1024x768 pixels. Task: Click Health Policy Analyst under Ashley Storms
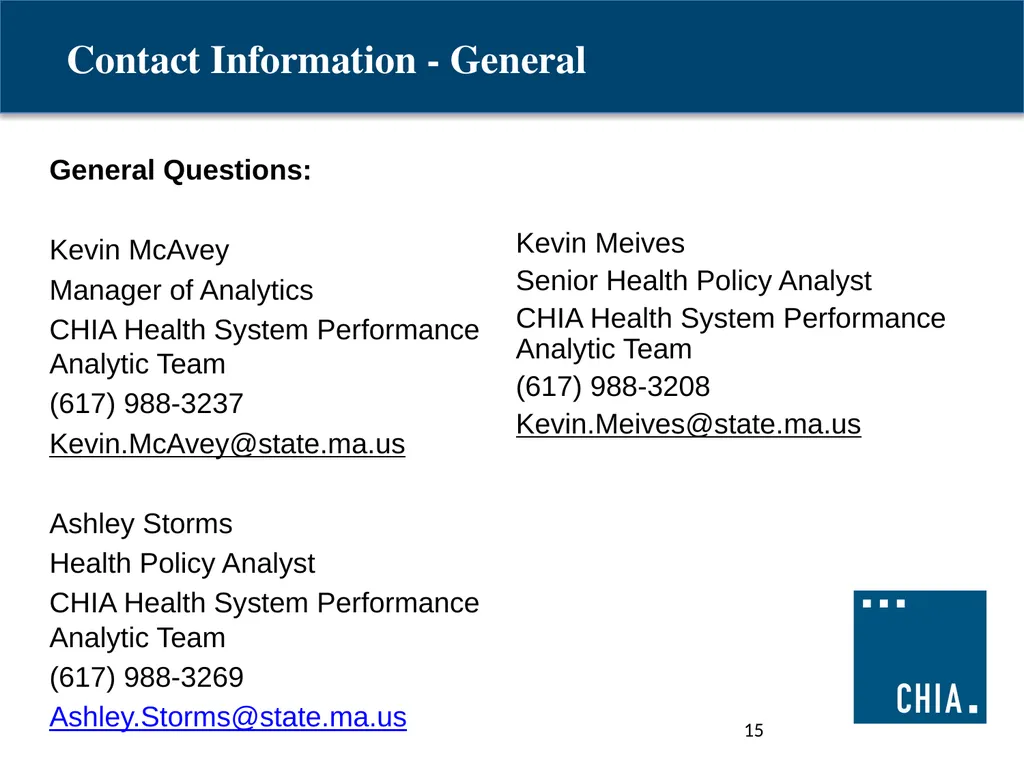click(182, 564)
